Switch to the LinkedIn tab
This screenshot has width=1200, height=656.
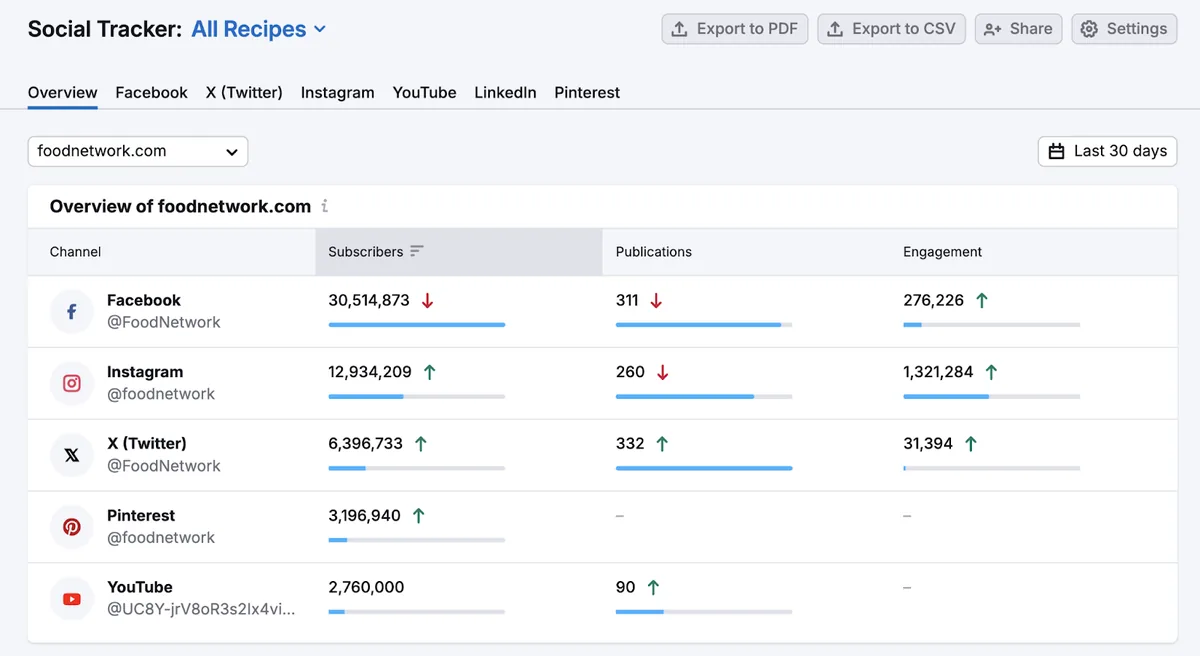click(x=505, y=92)
